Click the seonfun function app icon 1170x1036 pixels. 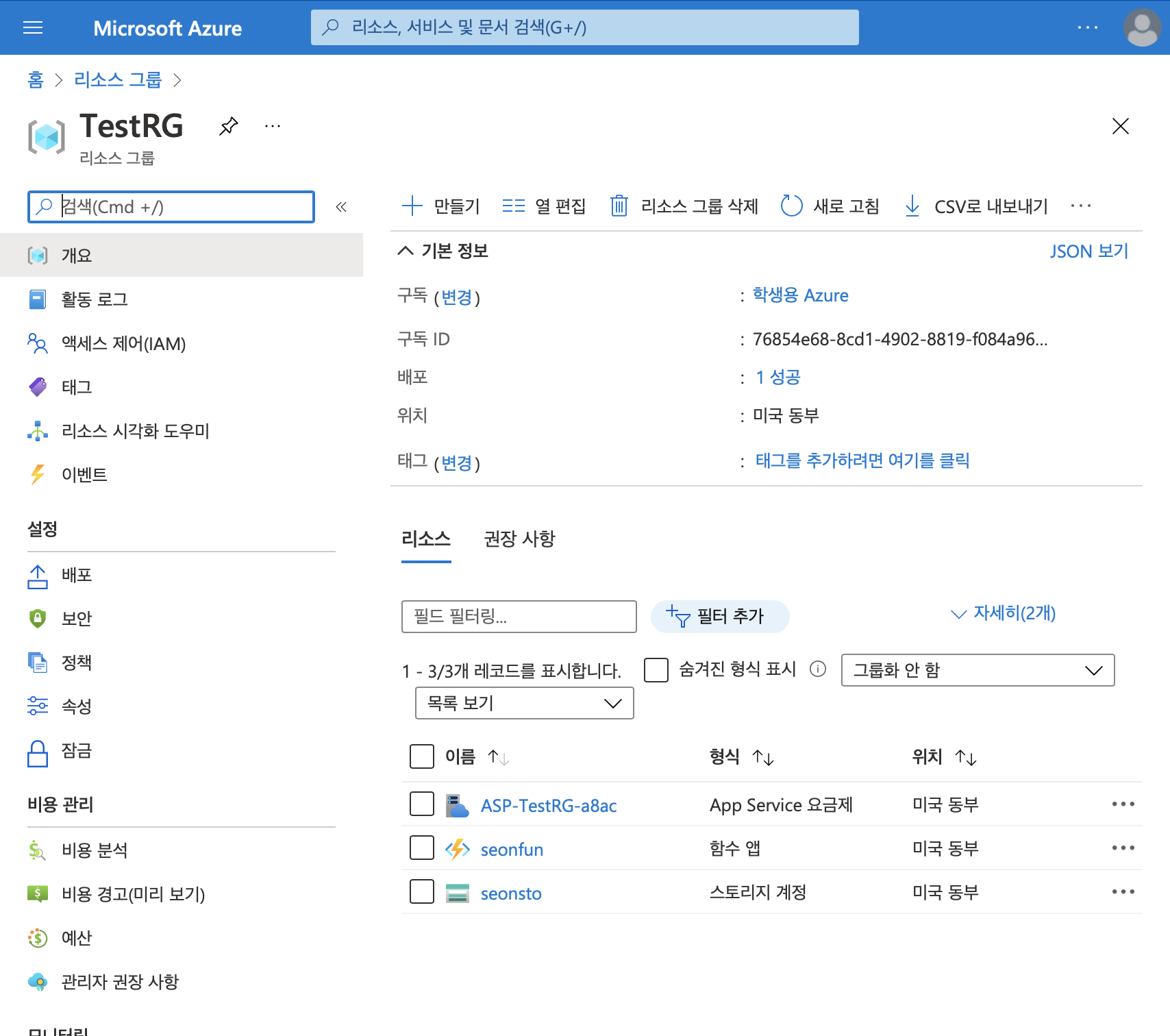457,850
